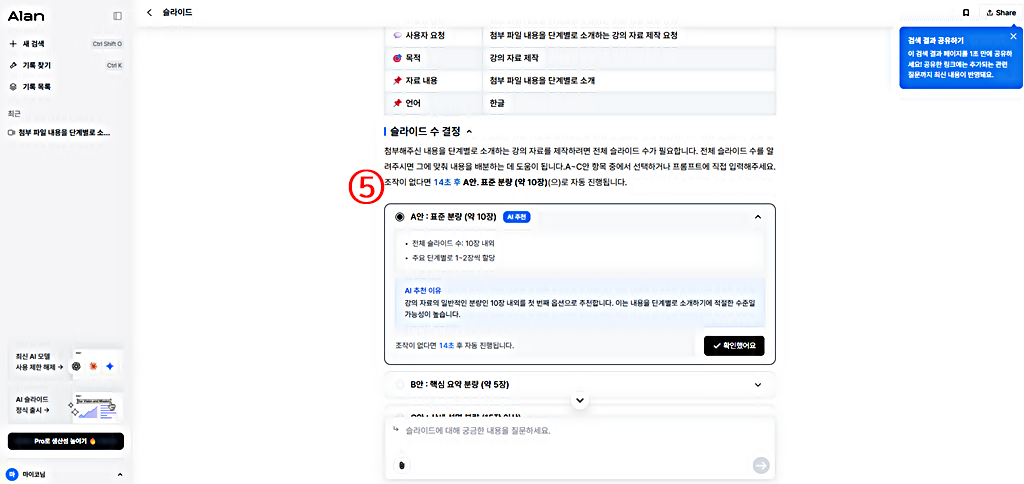The image size is (1024, 484).
Task: Click the round scroll-down chevron button
Action: (580, 399)
